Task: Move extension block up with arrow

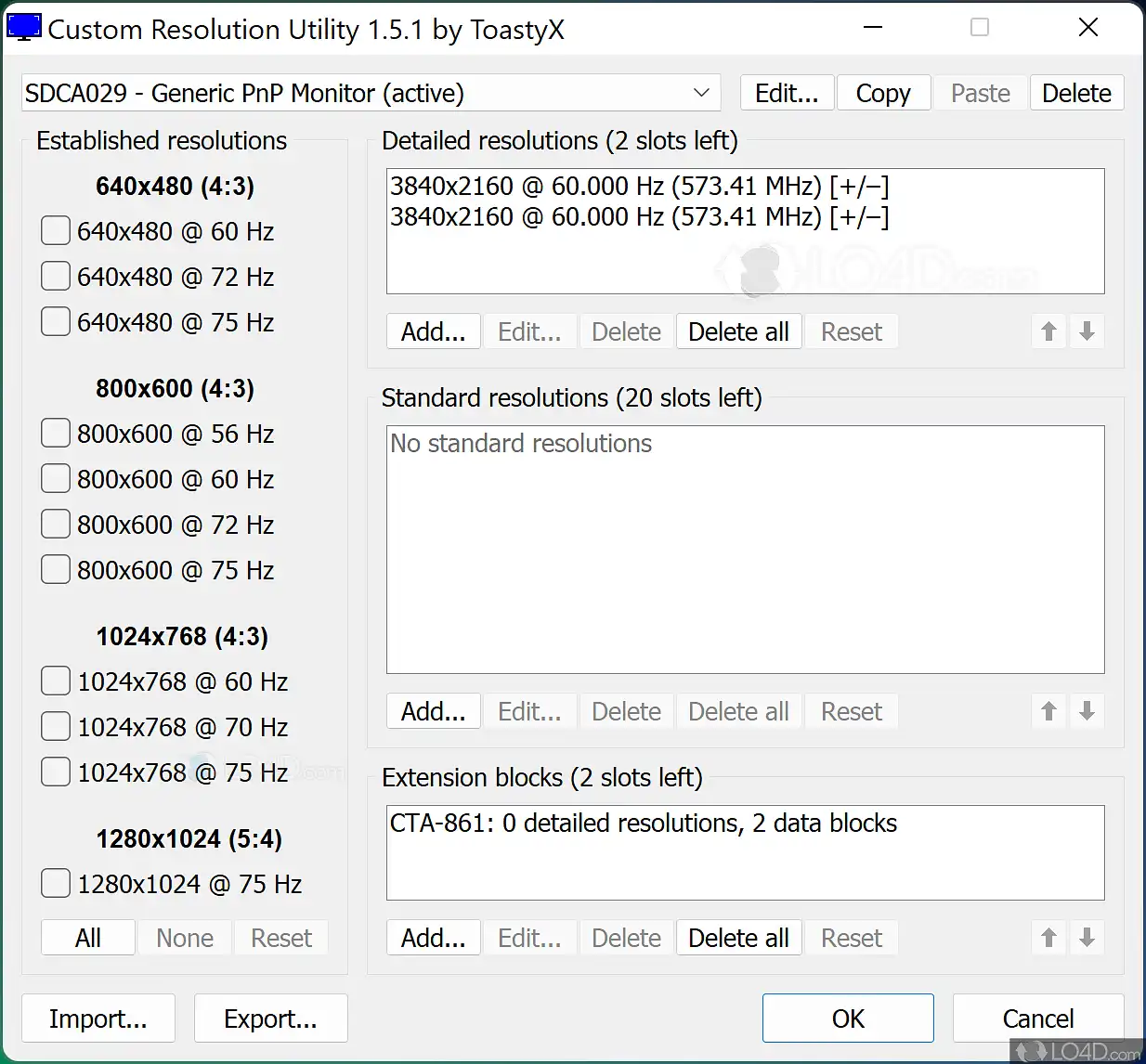Action: [x=1048, y=938]
